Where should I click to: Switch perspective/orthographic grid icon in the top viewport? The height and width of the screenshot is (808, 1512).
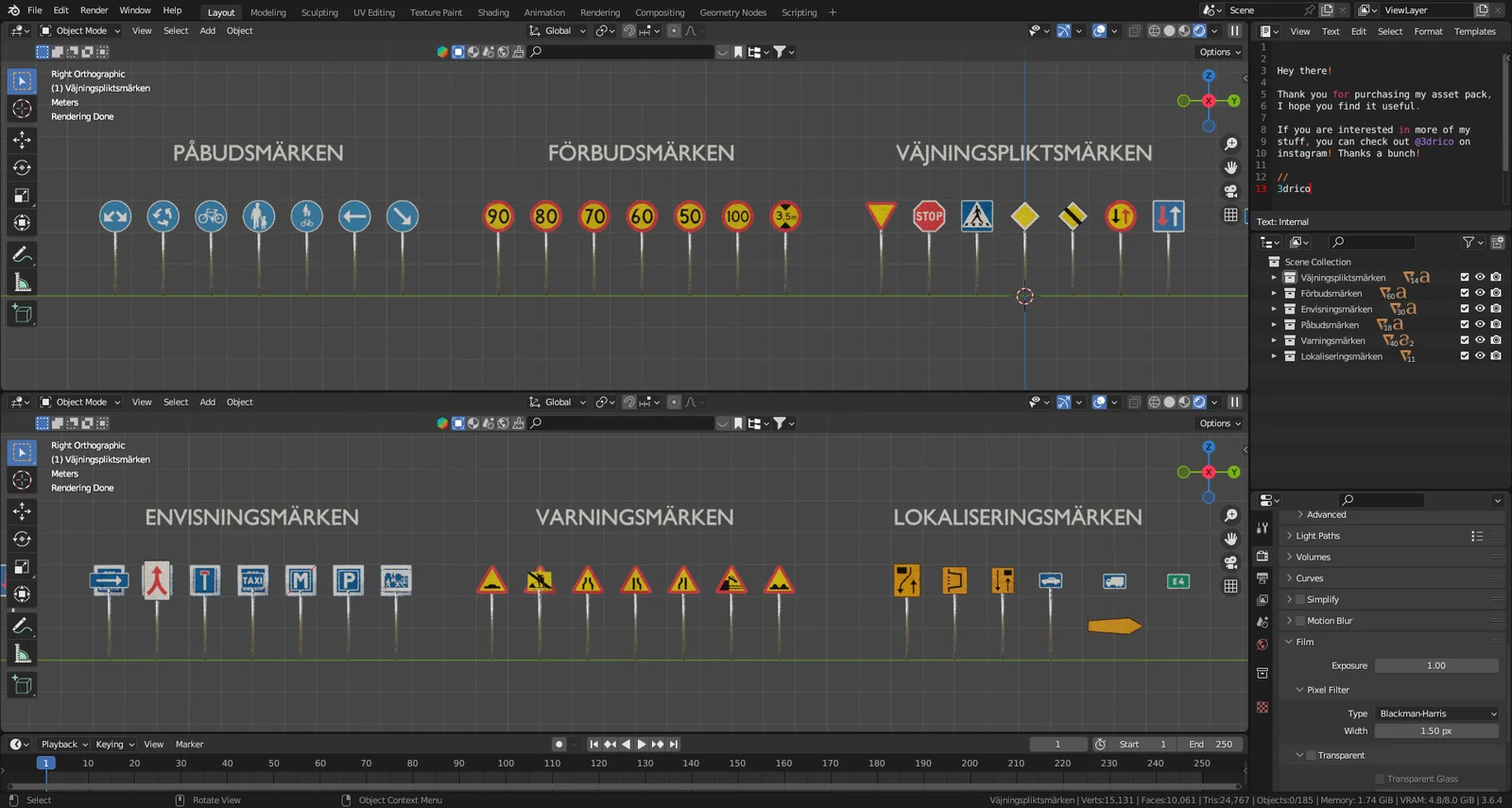[1230, 215]
